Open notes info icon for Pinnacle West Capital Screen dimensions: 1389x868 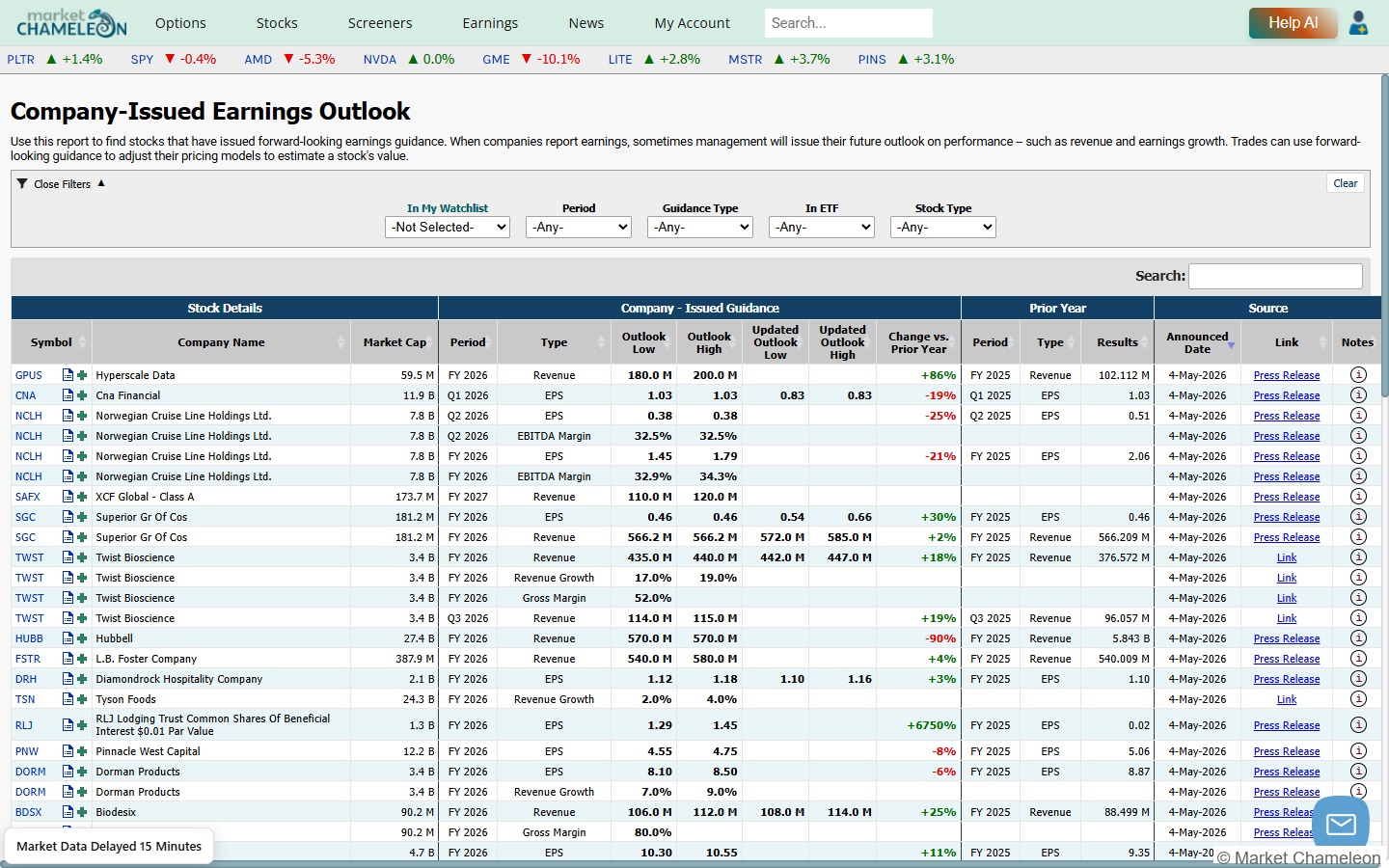coord(1358,750)
